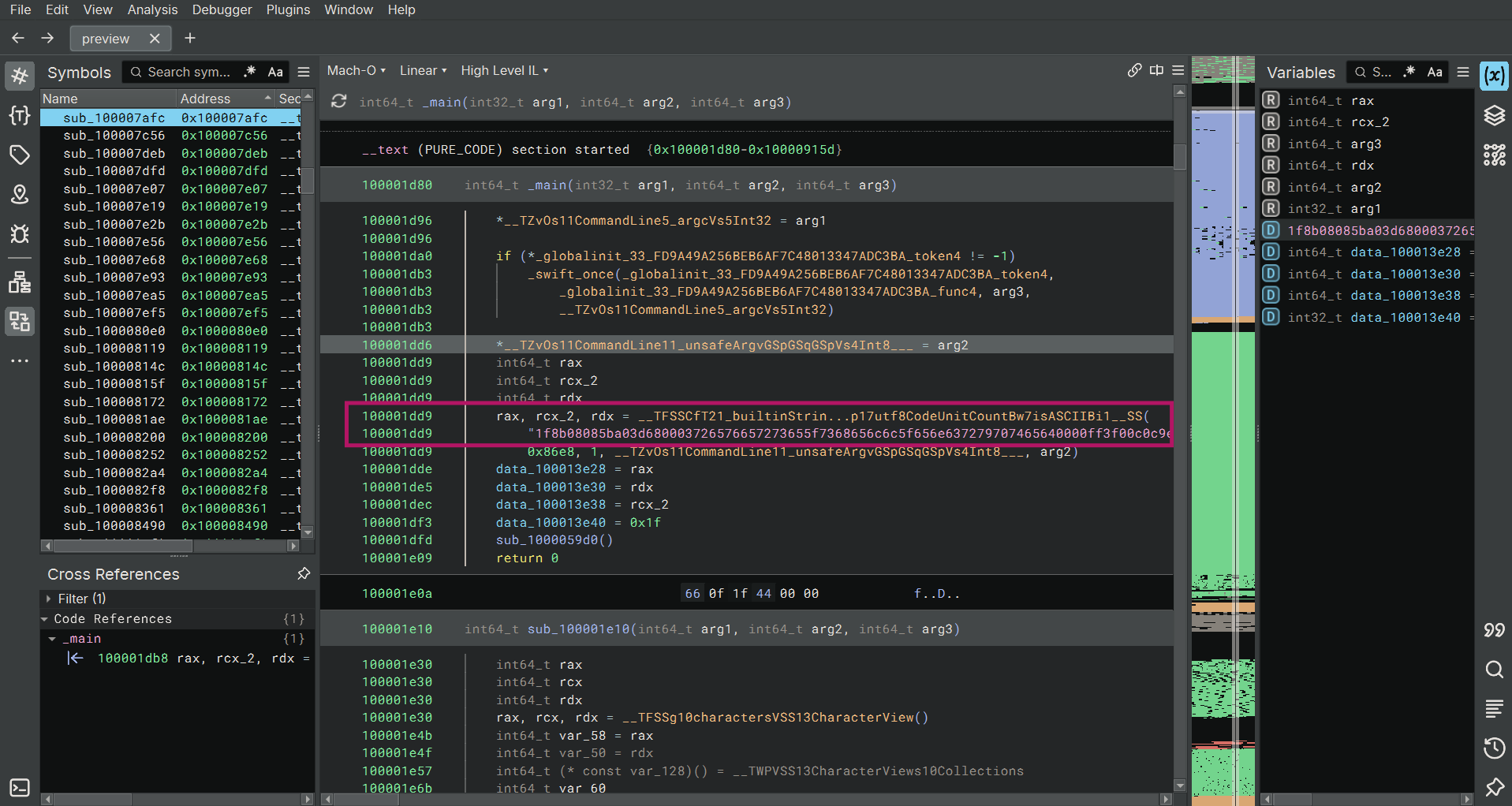Image resolution: width=1512 pixels, height=806 pixels.
Task: Close the preview tab
Action: [155, 38]
